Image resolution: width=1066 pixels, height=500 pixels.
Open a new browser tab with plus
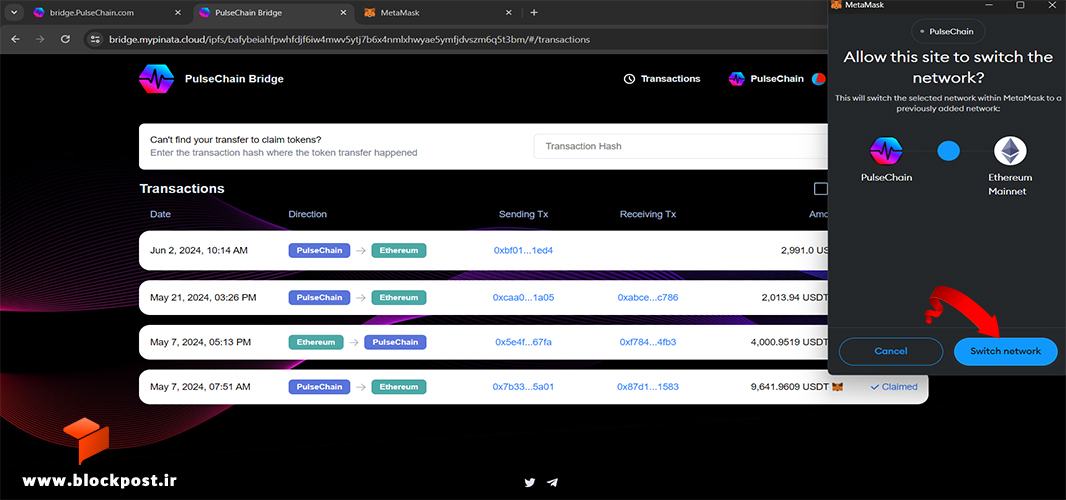[534, 12]
